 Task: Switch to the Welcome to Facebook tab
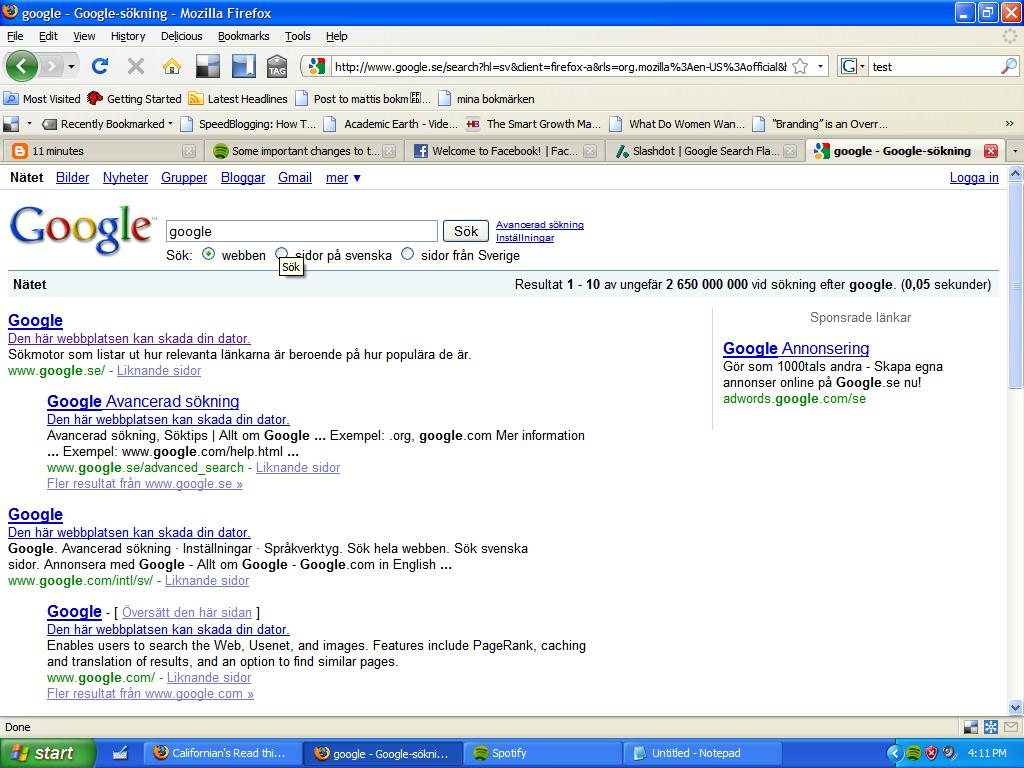504,151
